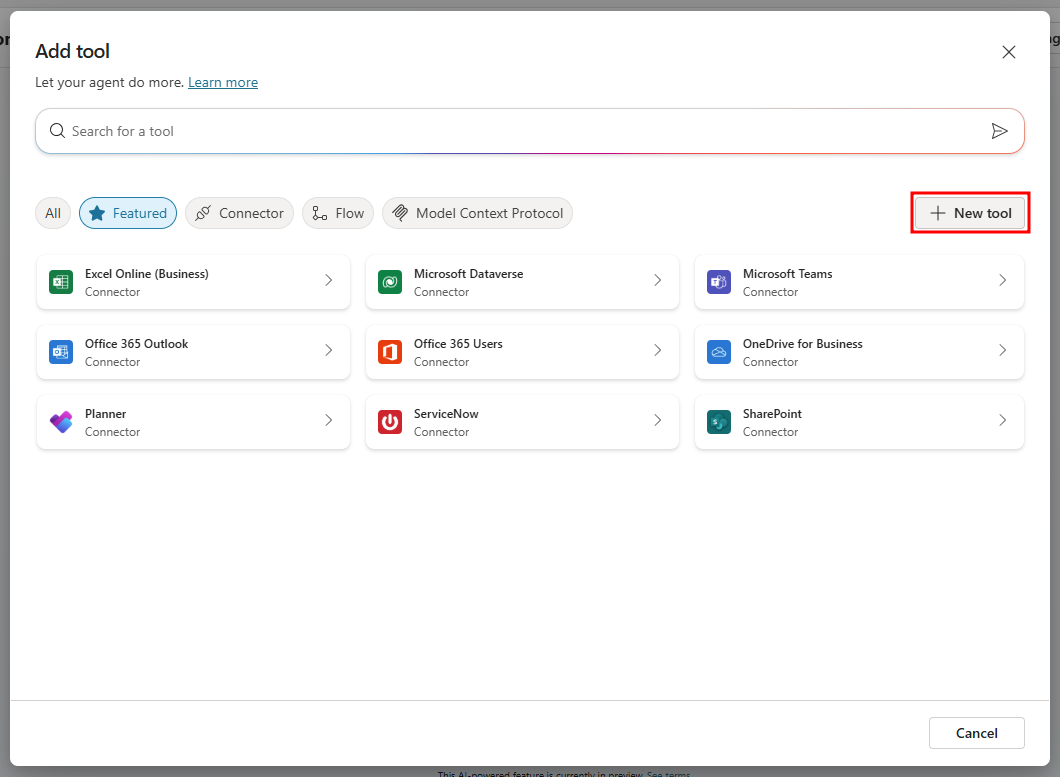1060x777 pixels.
Task: Click the Office 365 Users icon
Action: (x=390, y=352)
